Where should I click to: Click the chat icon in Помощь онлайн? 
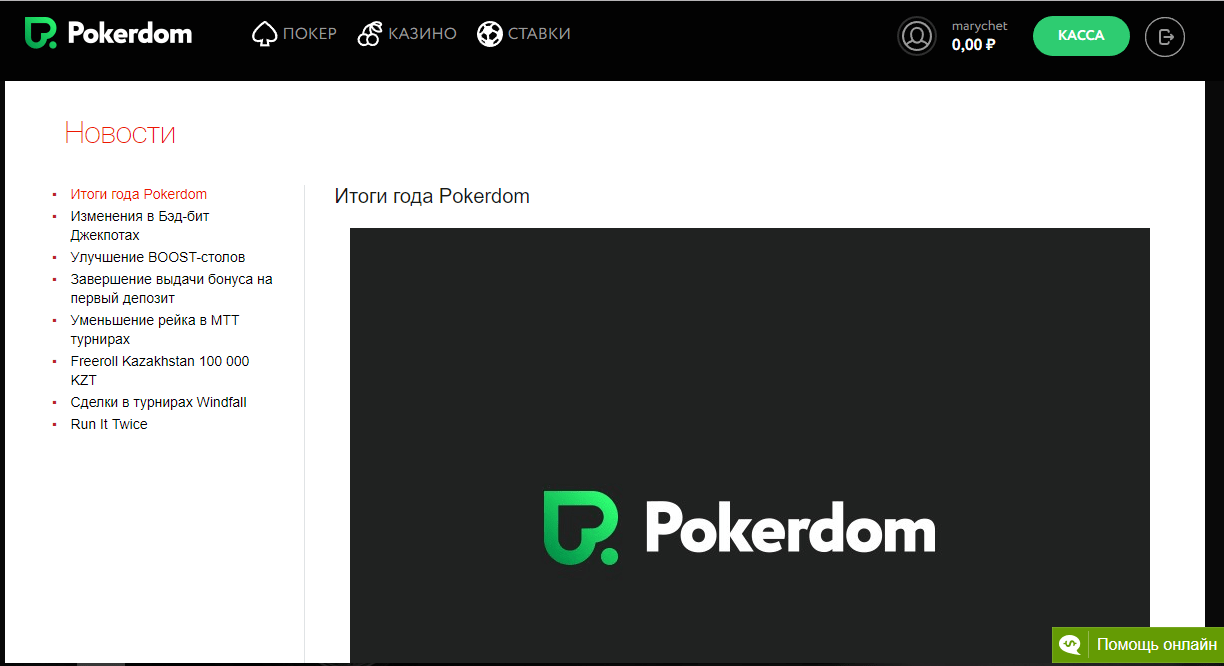(1071, 645)
